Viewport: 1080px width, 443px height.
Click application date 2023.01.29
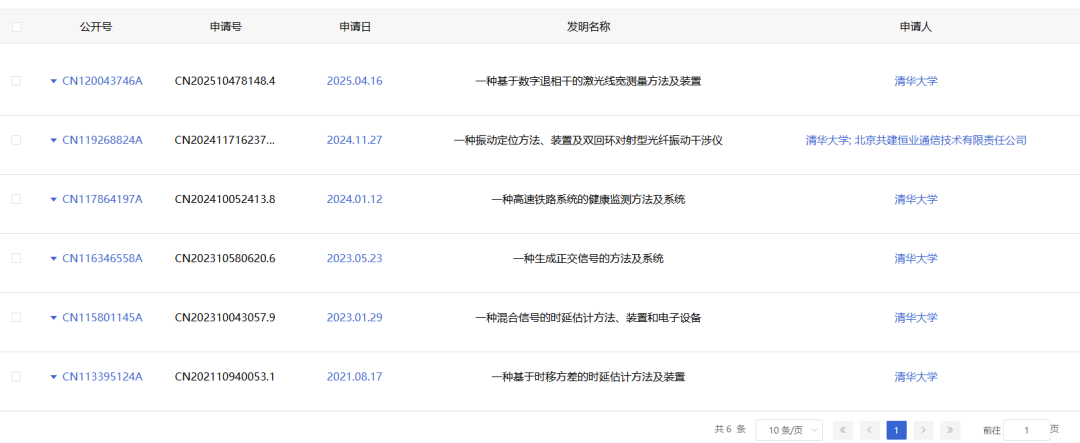click(355, 318)
